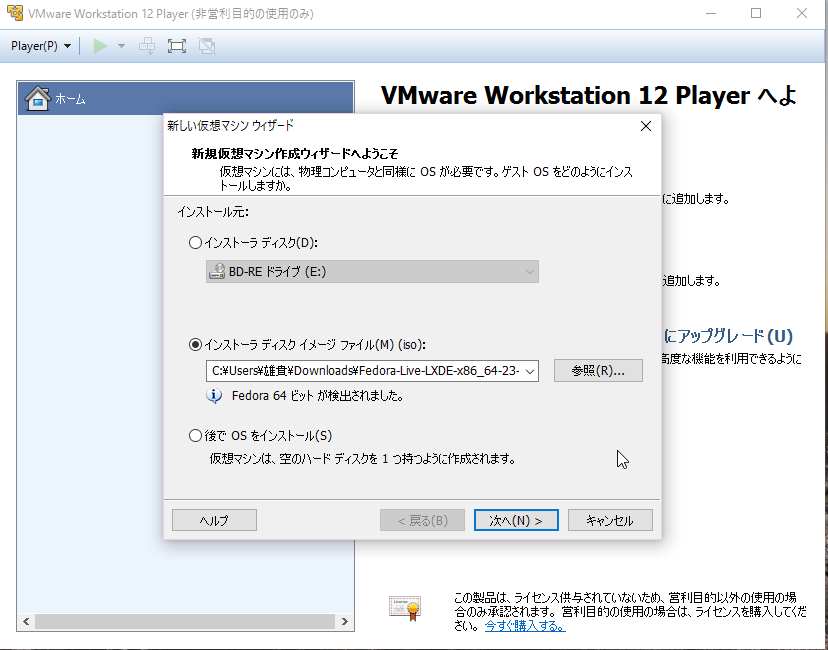Expand the ISO path combo box arrow
Viewport: 828px width, 650px height.
(x=530, y=371)
